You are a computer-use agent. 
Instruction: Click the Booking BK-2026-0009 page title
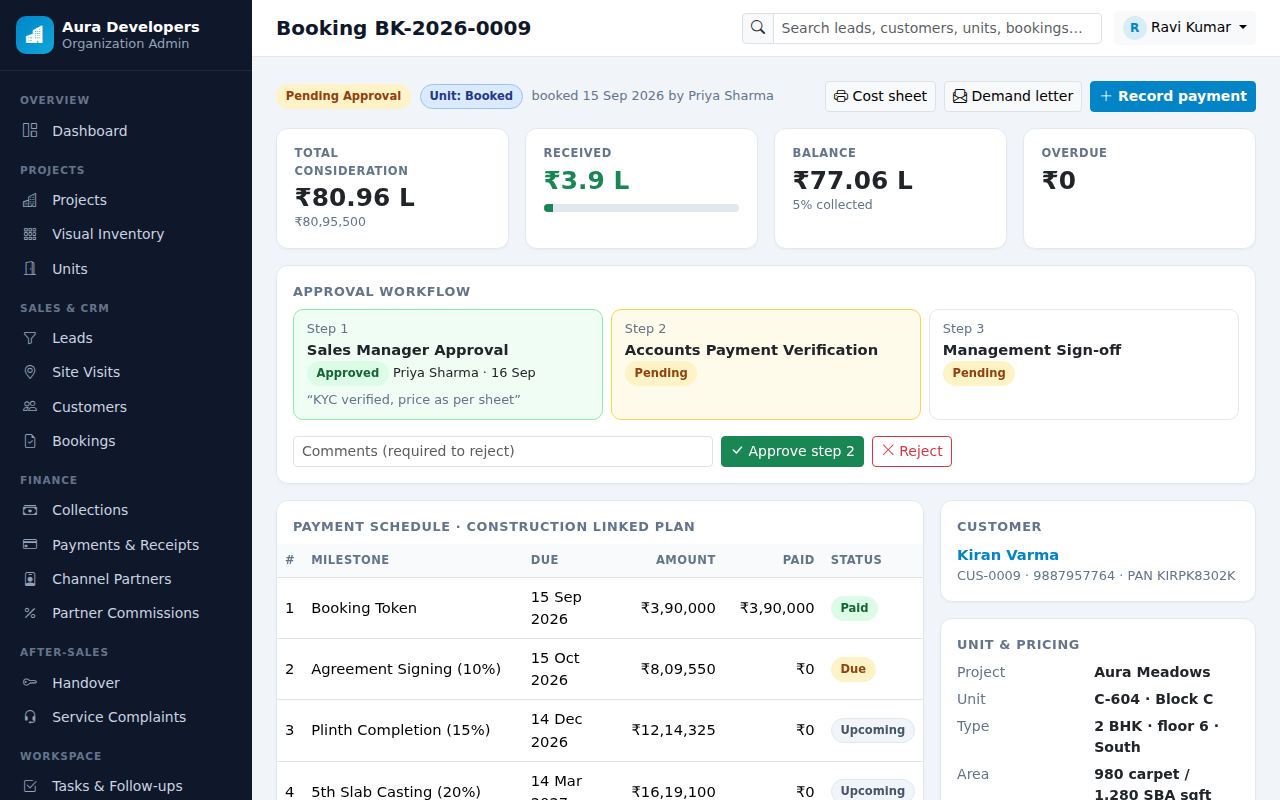(403, 28)
